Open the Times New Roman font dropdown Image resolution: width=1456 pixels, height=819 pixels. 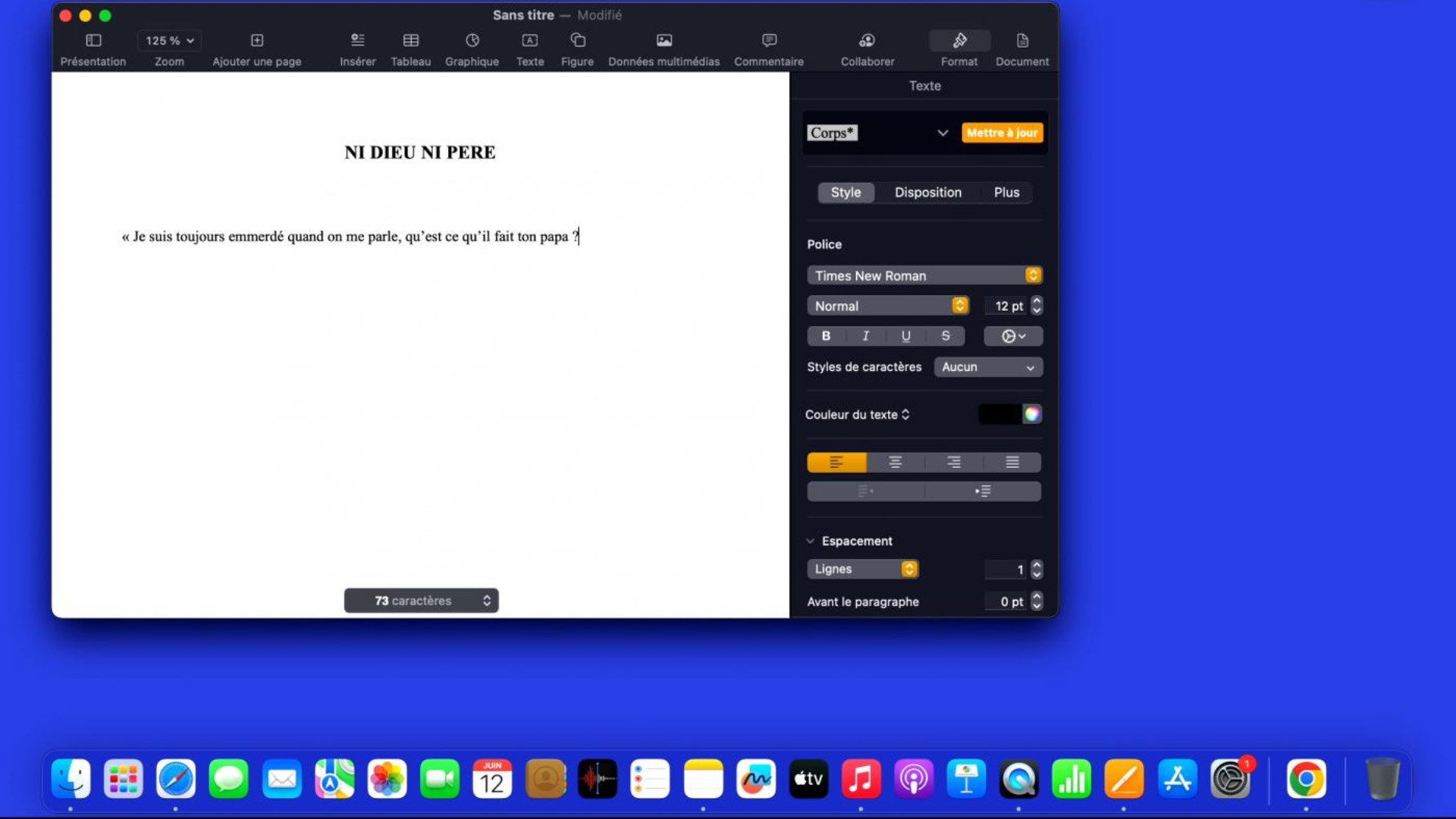[924, 275]
